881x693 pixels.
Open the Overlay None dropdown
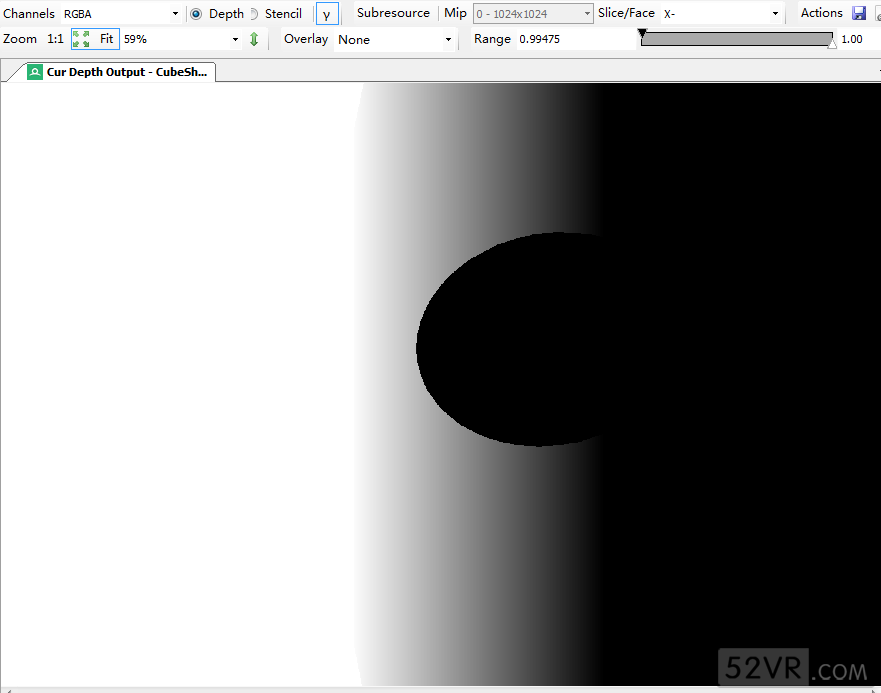pos(395,40)
